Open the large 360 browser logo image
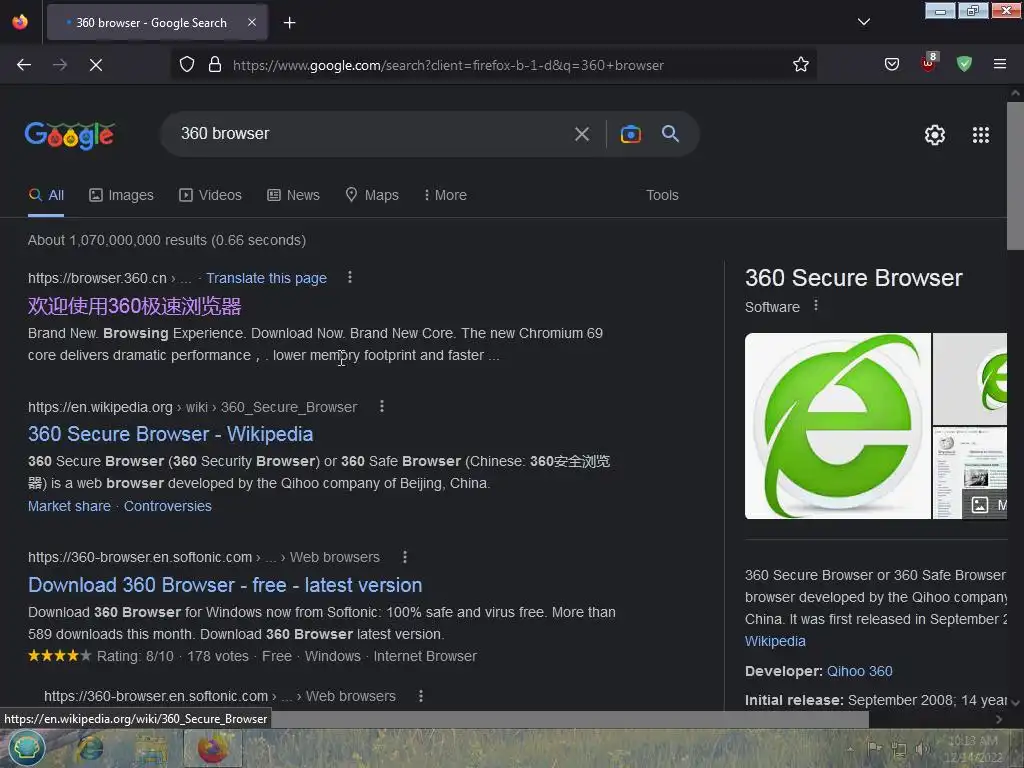 click(x=838, y=426)
